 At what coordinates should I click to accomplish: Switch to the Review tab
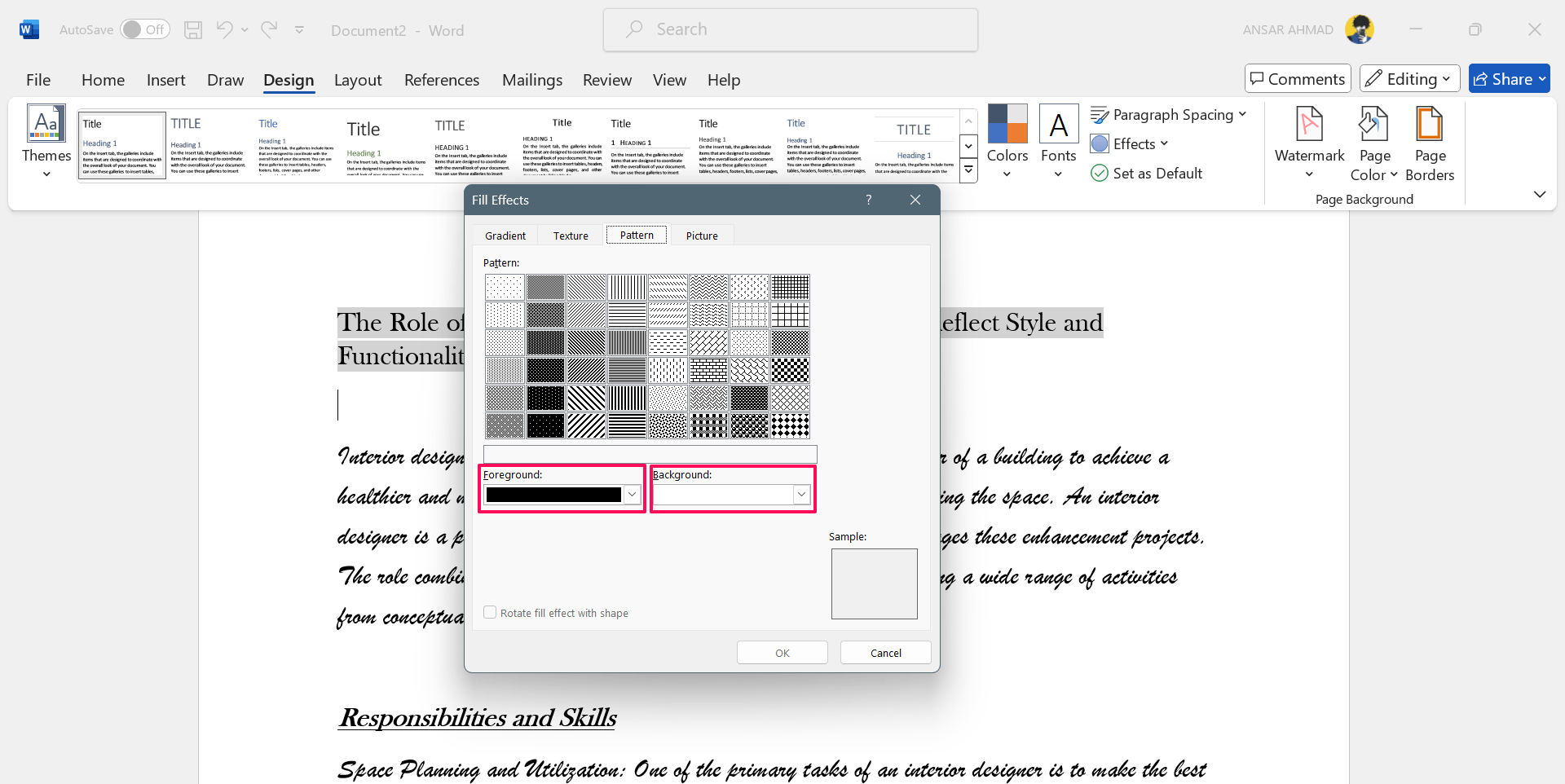tap(607, 80)
